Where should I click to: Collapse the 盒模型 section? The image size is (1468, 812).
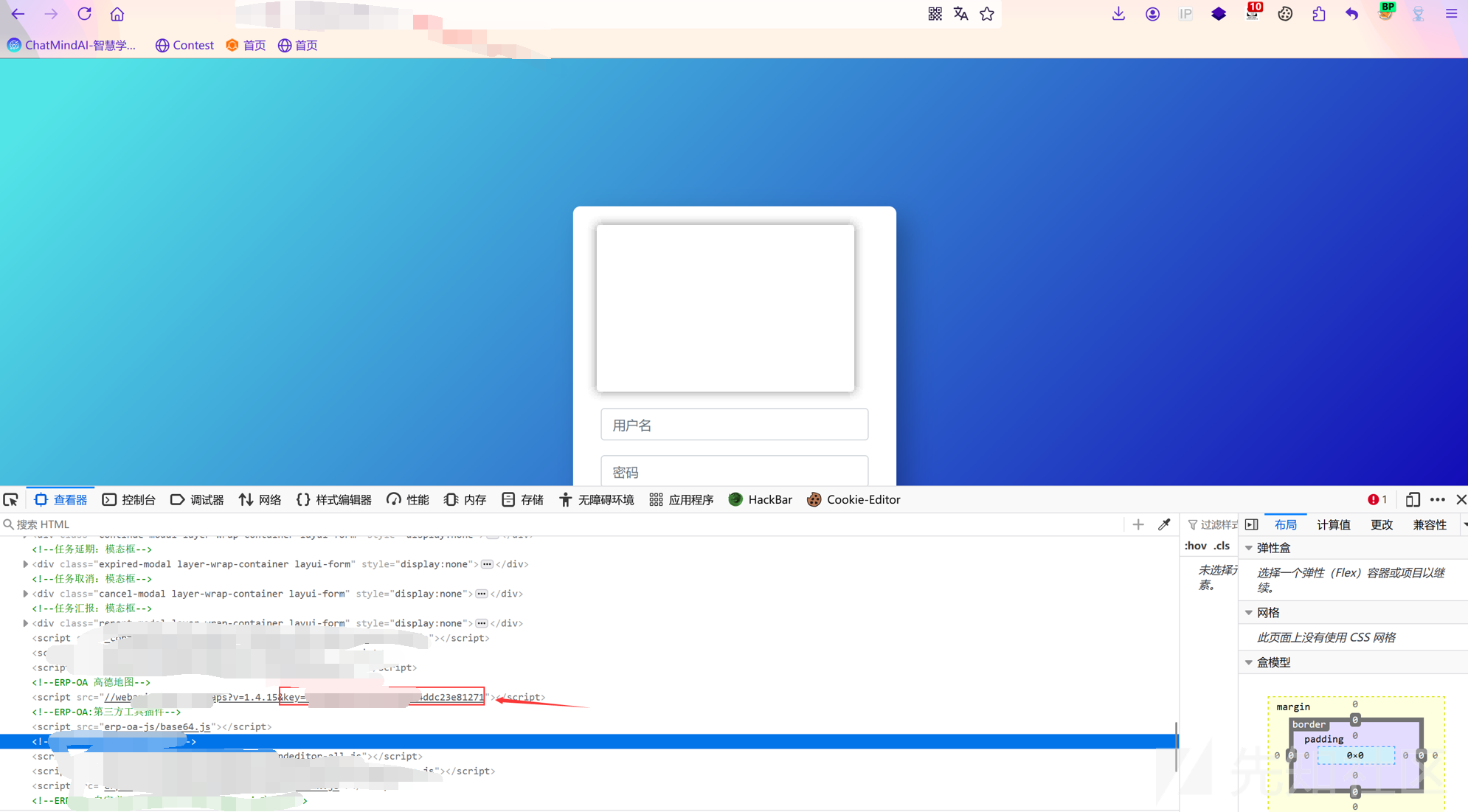click(x=1249, y=662)
